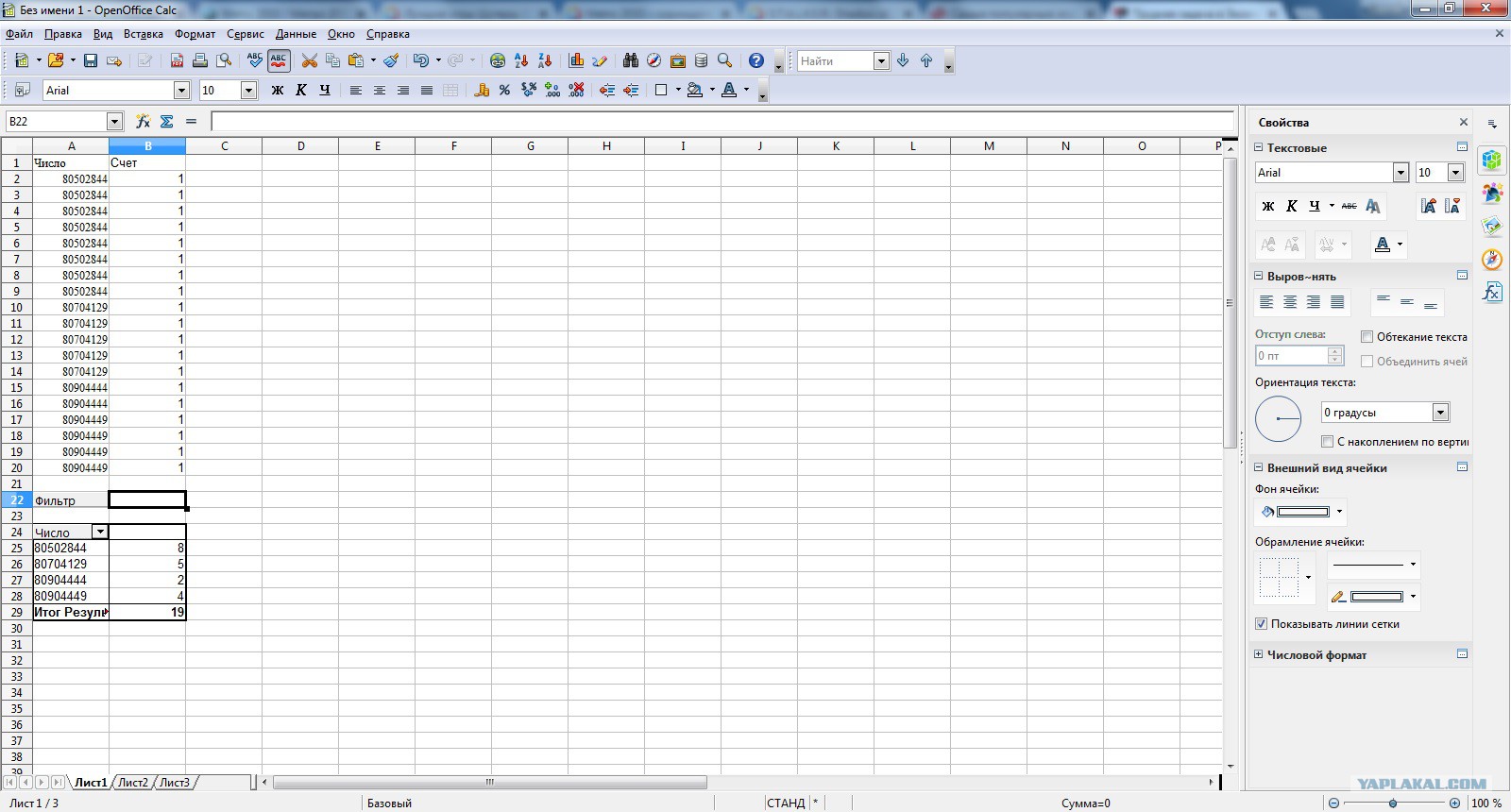The image size is (1511, 812).
Task: Toggle italic К in formatting toolbar
Action: (300, 90)
